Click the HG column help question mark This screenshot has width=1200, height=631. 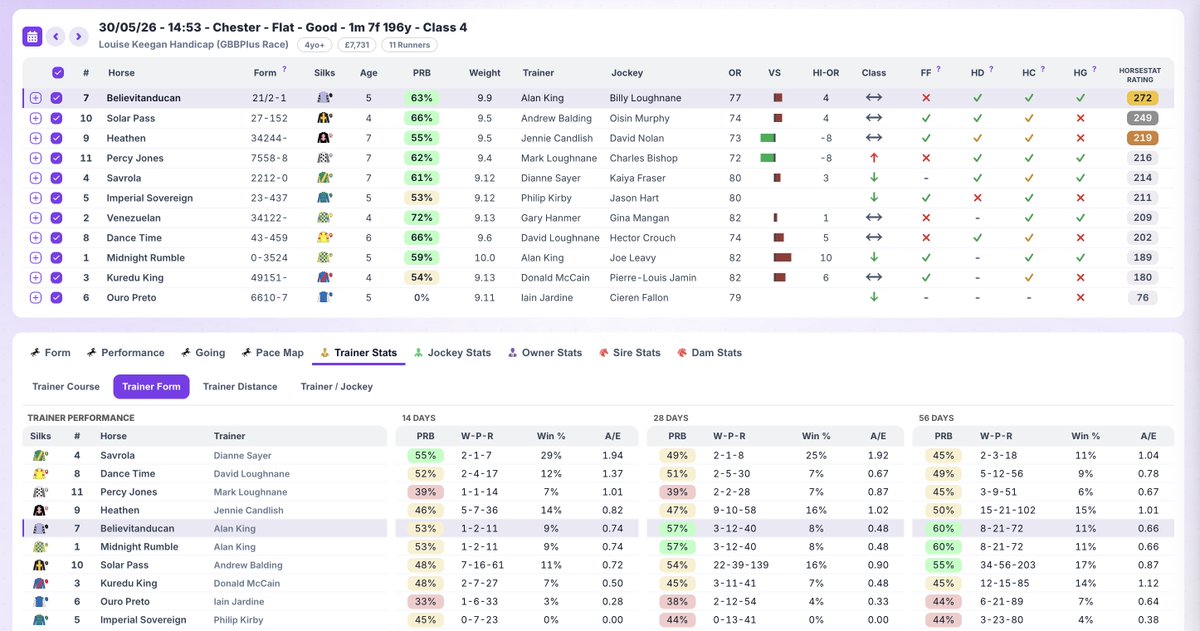click(x=1093, y=69)
